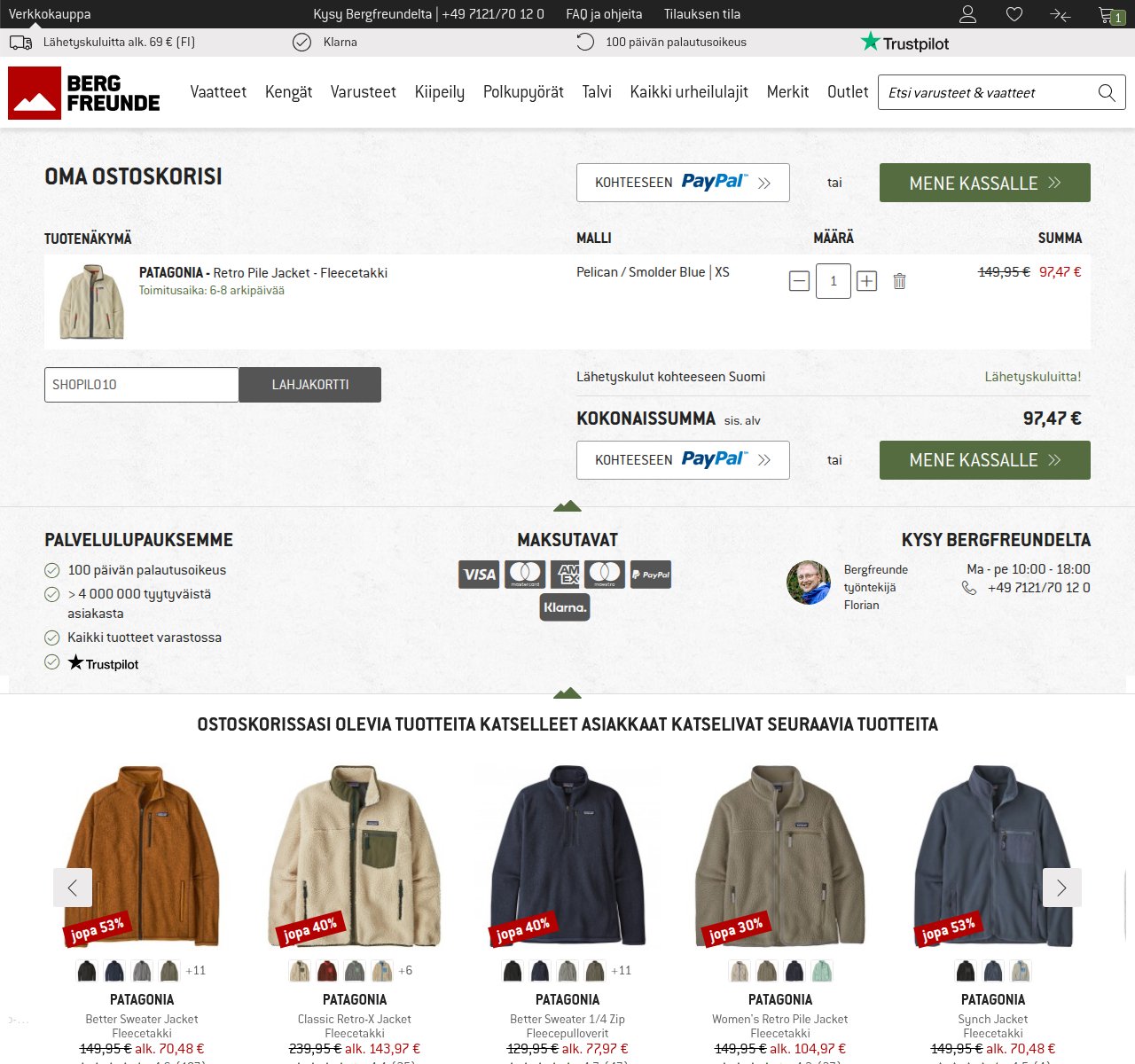Viewport: 1135px width, 1064px height.
Task: Show +6 more colors for Classic Retro-X Jacket
Action: [x=405, y=971]
